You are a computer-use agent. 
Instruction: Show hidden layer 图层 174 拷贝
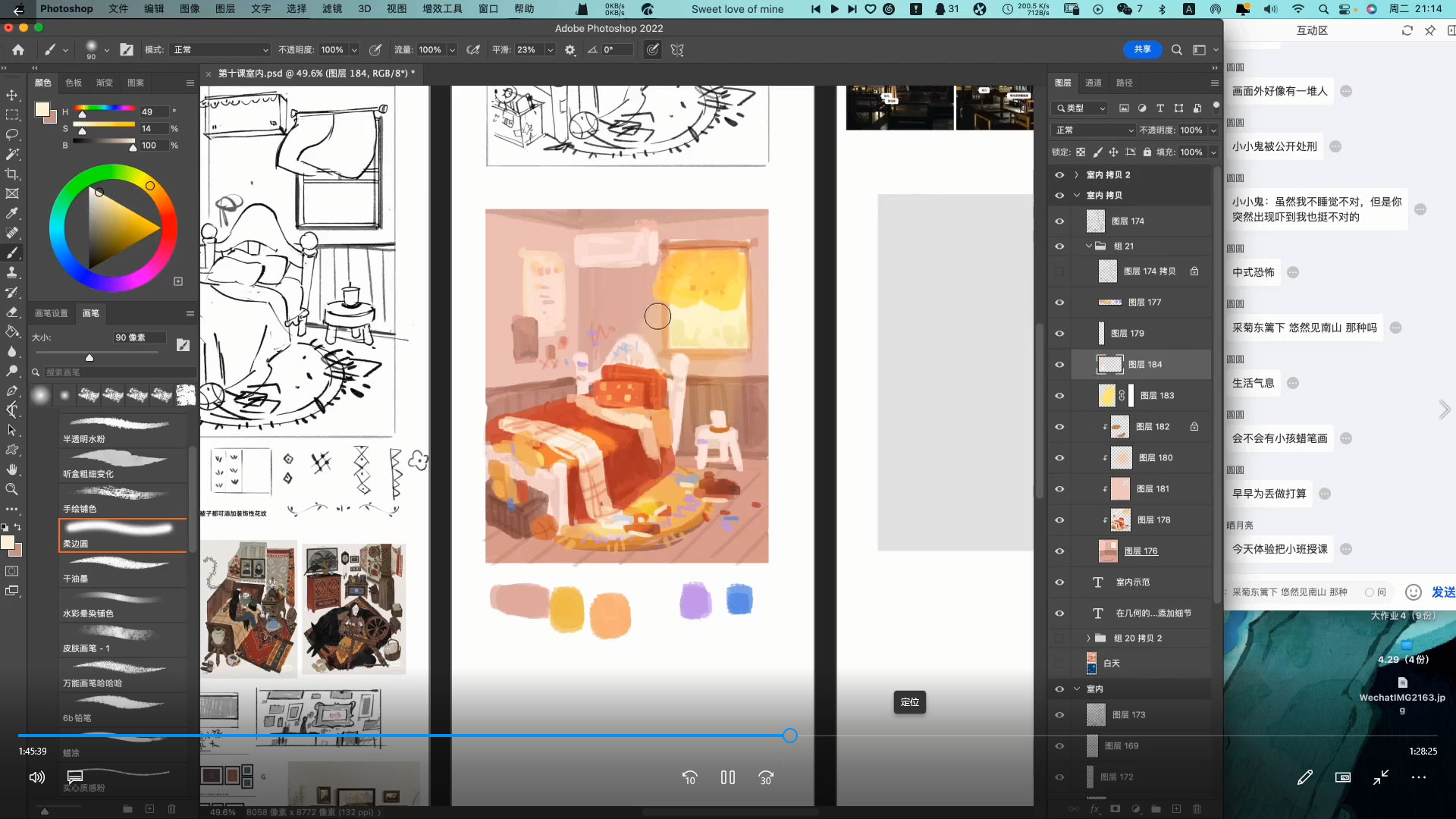(1059, 271)
